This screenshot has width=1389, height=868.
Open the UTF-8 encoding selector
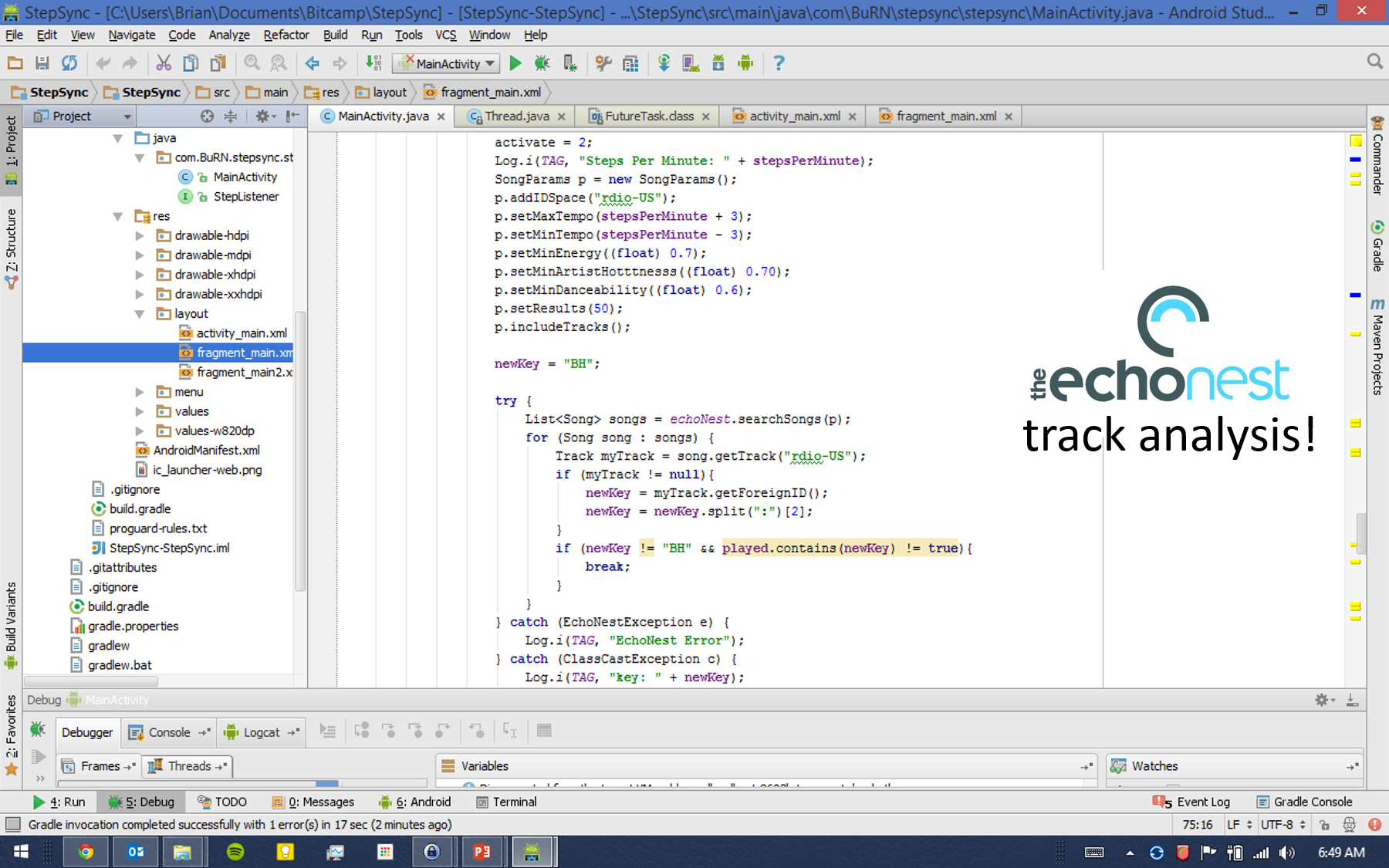(1283, 825)
